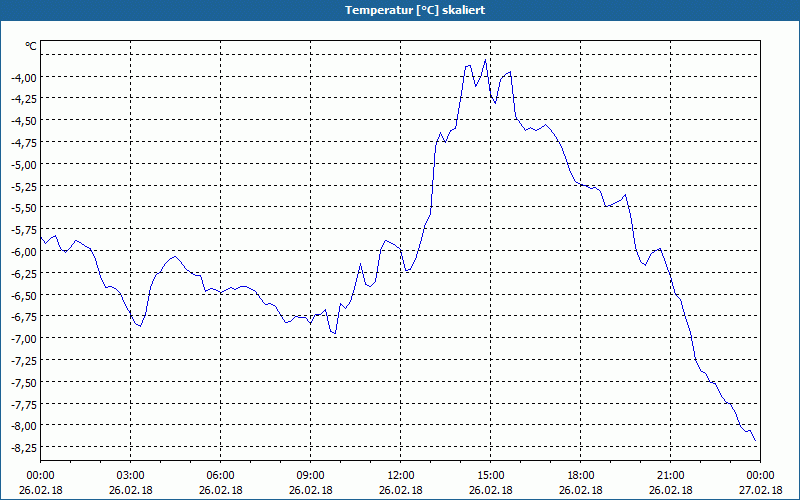Click the 27.02.18 date label

[761, 490]
